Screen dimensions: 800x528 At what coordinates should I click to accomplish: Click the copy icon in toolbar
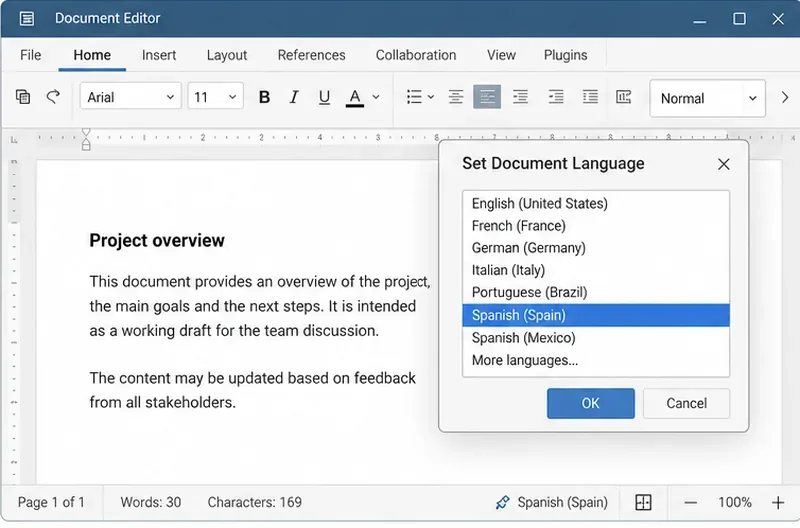pyautogui.click(x=23, y=96)
